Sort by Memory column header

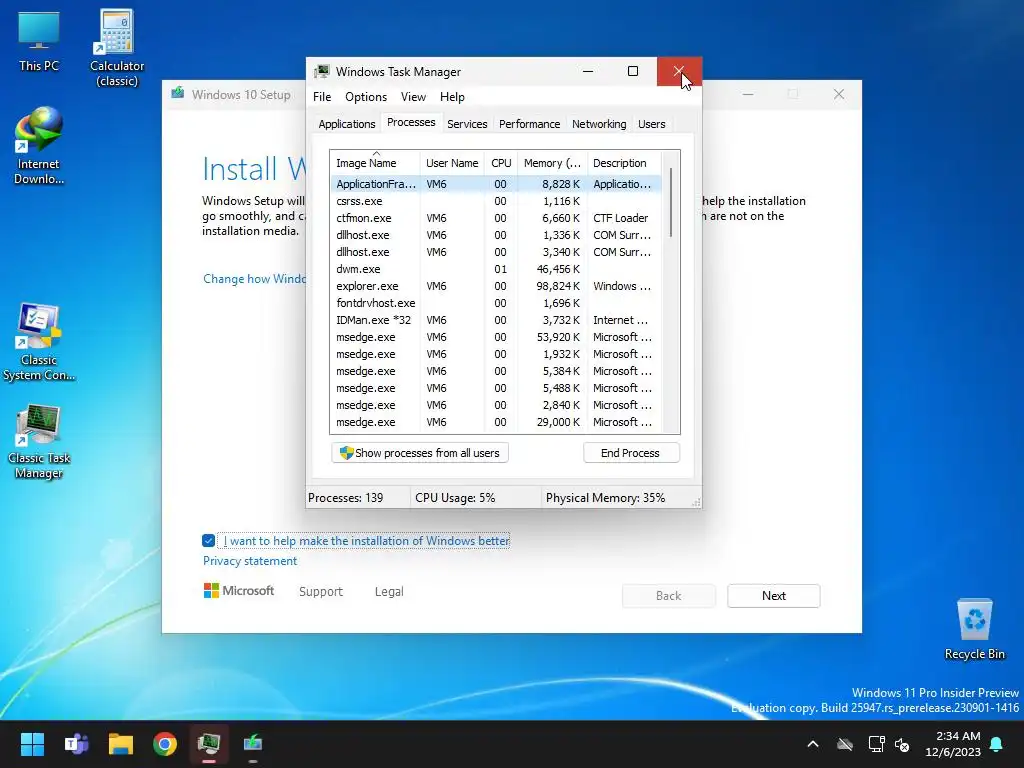(552, 163)
